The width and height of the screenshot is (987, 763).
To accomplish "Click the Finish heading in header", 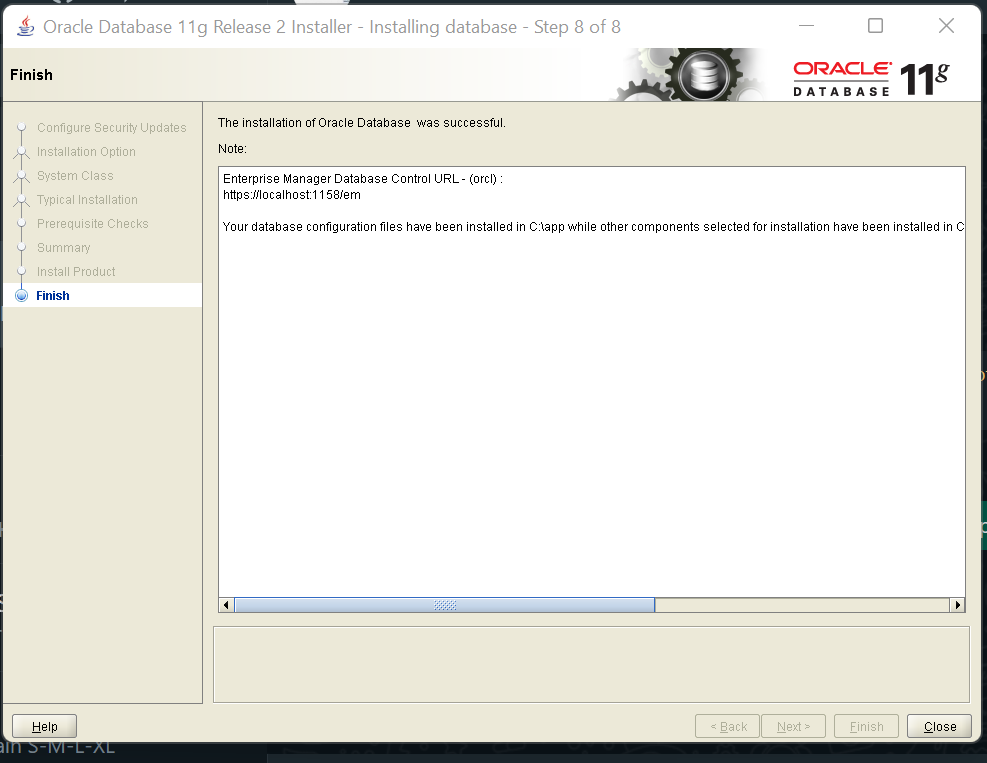I will tap(31, 75).
